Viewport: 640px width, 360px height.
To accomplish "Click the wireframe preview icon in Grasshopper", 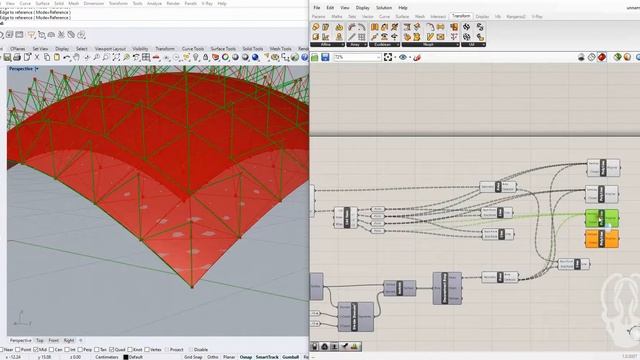I will coord(591,57).
